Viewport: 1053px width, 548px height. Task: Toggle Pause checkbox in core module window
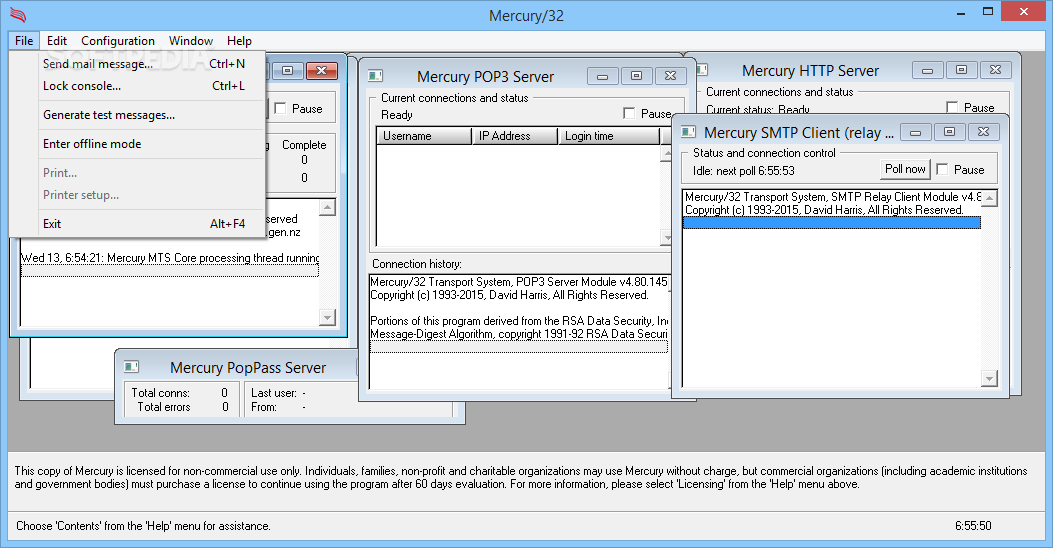(x=281, y=108)
